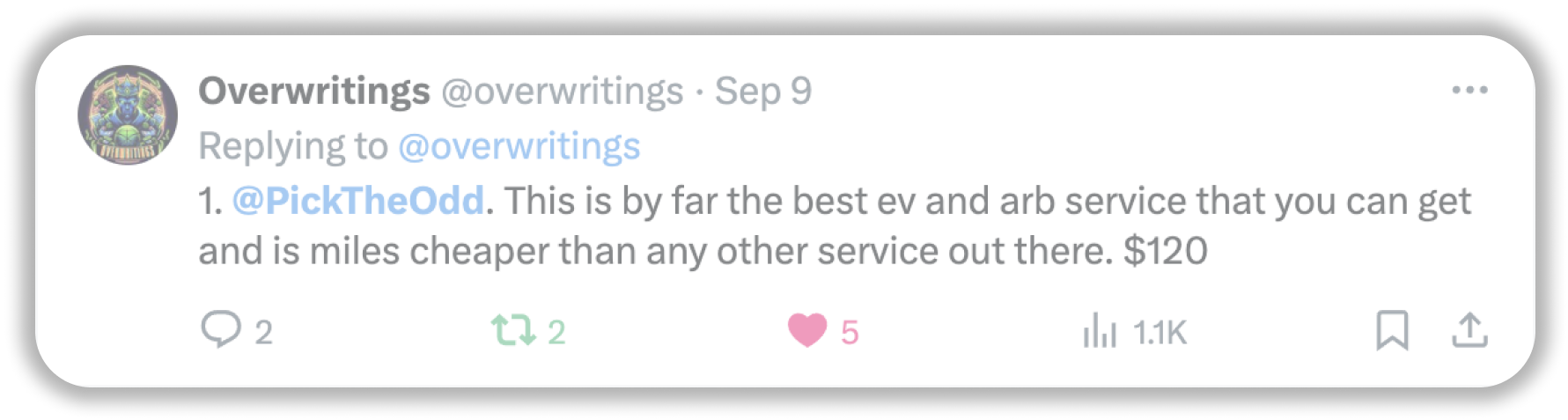1568x420 pixels.
Task: Click the like count 5
Action: pyautogui.click(x=850, y=333)
